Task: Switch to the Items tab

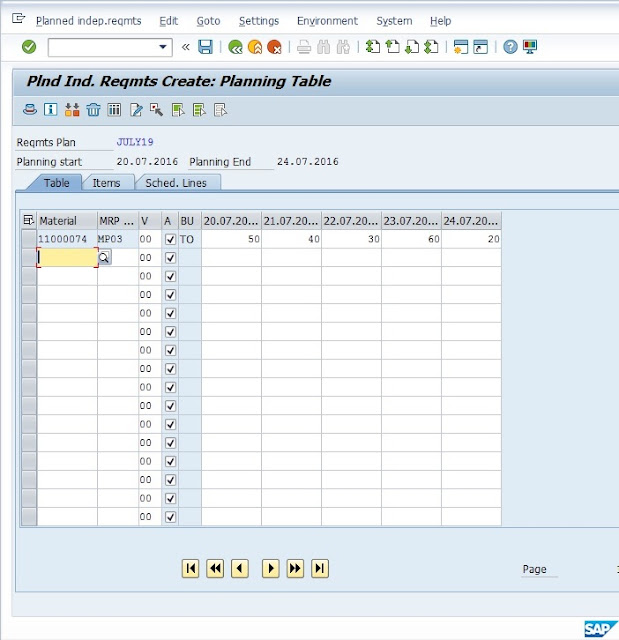Action: tap(106, 183)
